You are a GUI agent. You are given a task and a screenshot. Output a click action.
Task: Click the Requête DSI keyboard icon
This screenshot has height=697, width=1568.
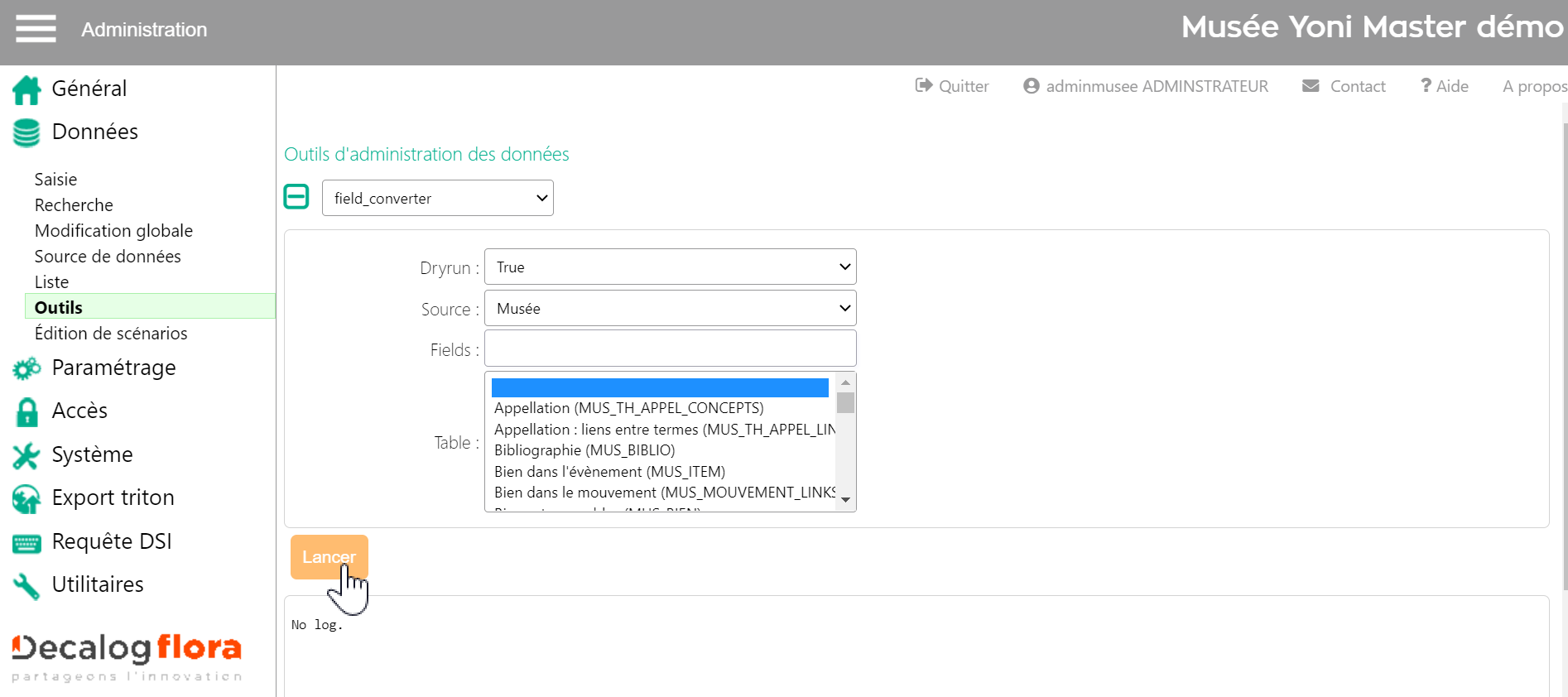26,543
